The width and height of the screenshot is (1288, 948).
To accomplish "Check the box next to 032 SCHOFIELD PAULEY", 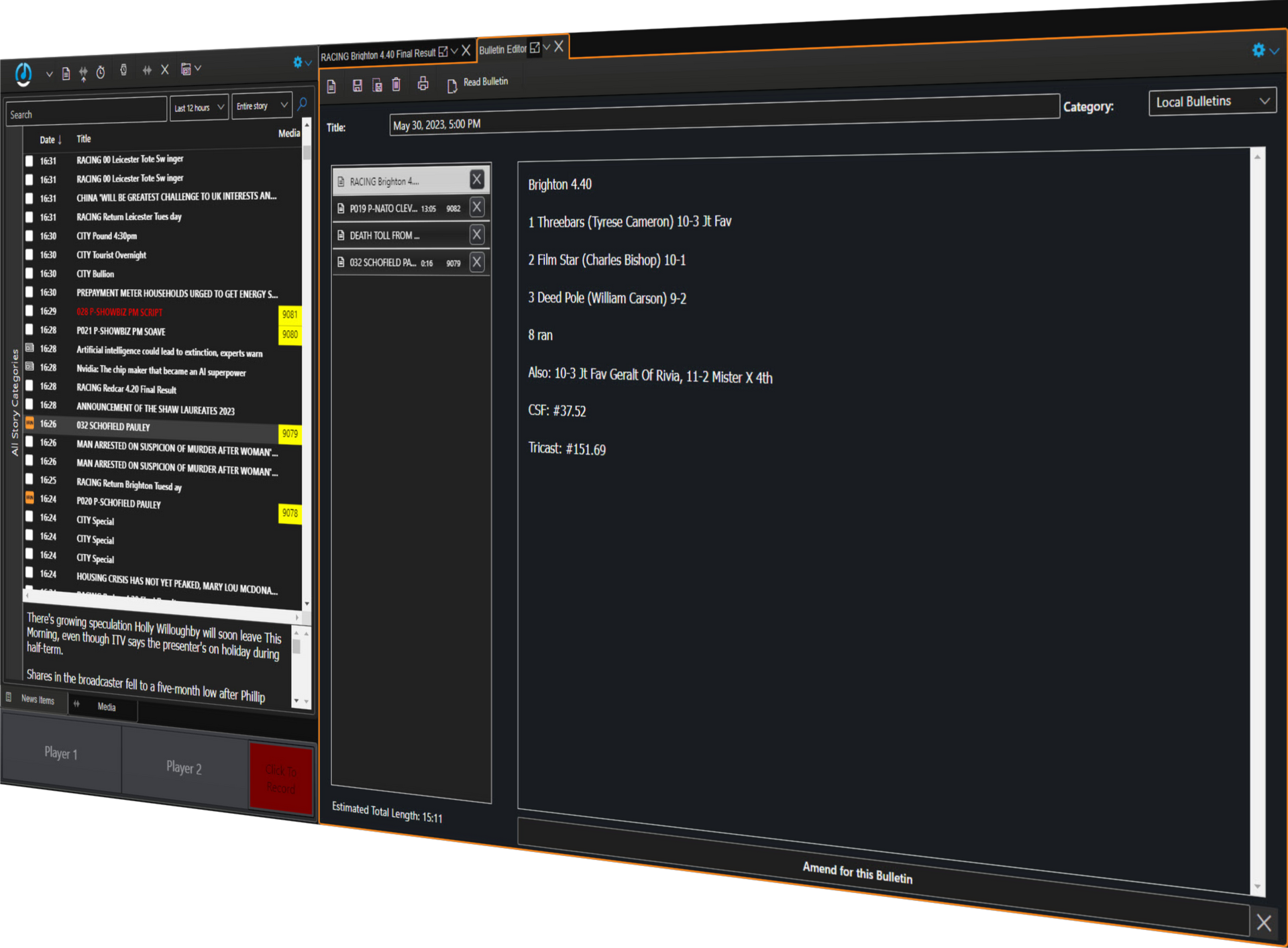I will coord(30,423).
